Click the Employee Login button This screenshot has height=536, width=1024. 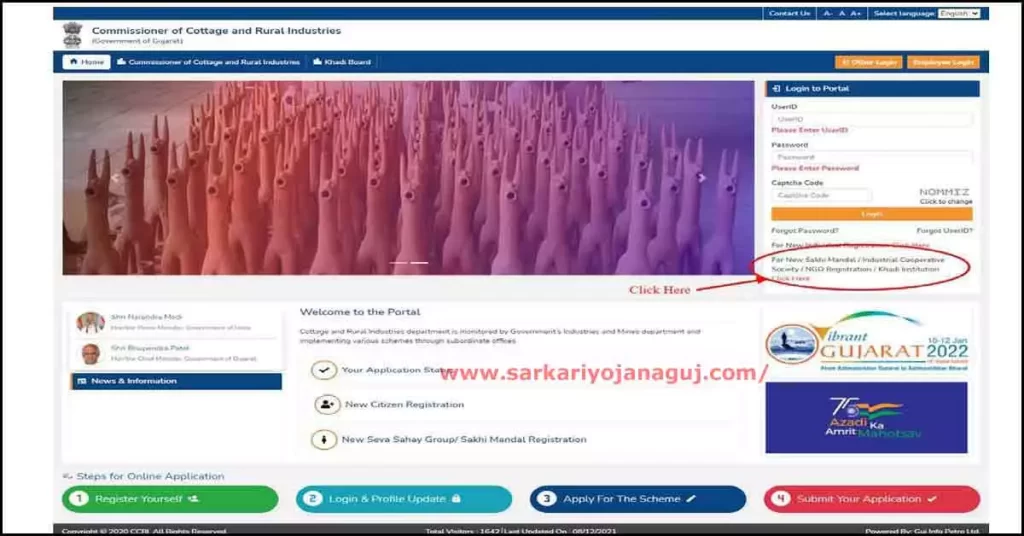click(x=942, y=62)
